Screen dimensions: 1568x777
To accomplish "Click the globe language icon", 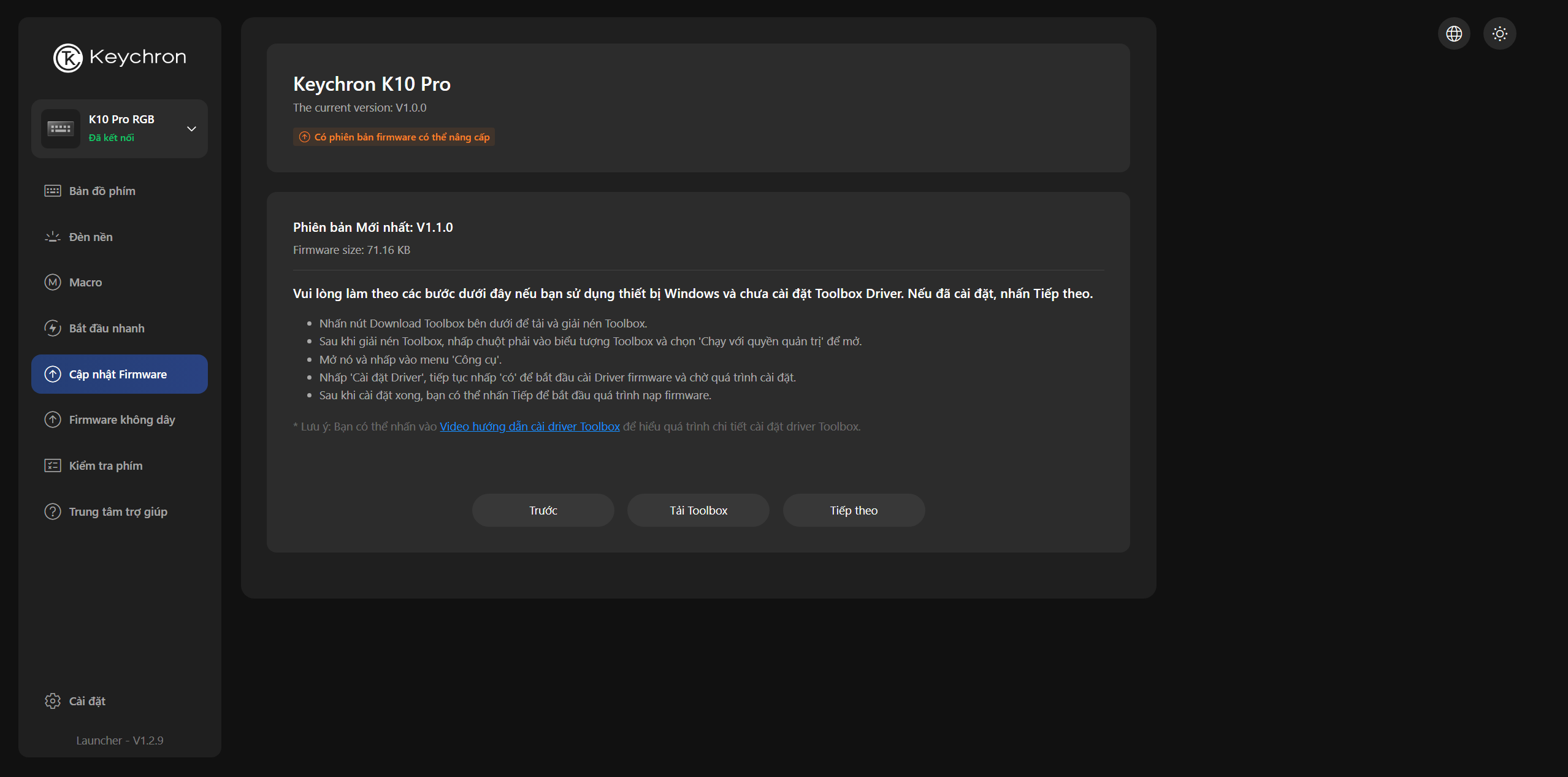I will coord(1454,34).
